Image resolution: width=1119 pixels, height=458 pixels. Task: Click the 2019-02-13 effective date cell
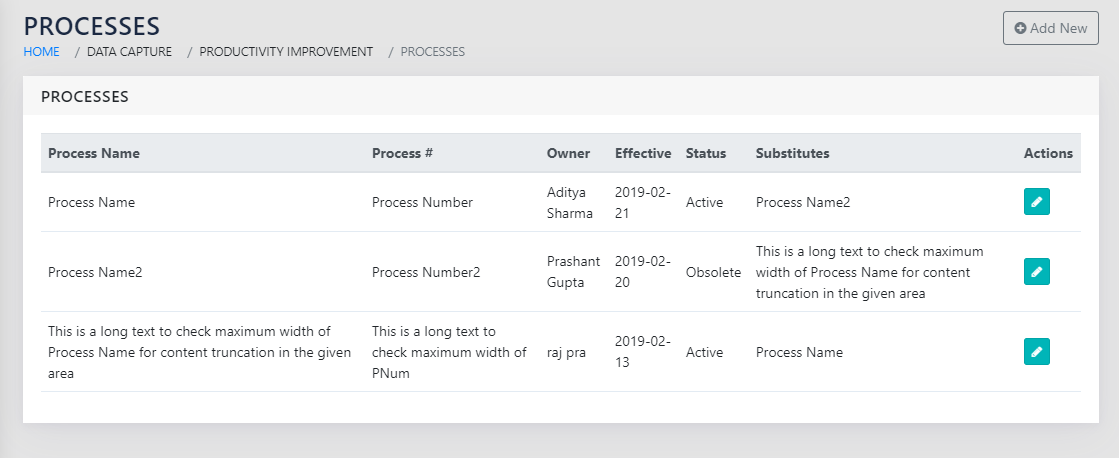click(x=643, y=352)
